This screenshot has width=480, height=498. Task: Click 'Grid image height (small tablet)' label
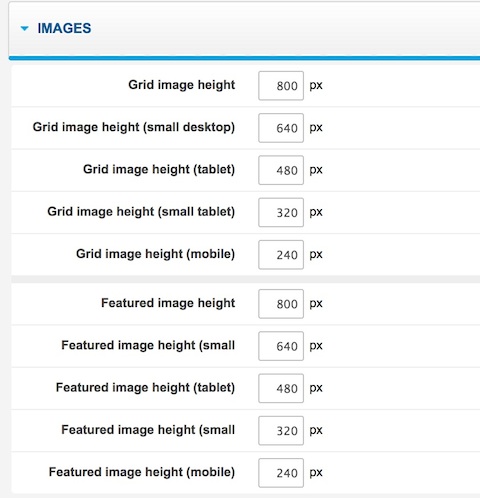point(141,212)
